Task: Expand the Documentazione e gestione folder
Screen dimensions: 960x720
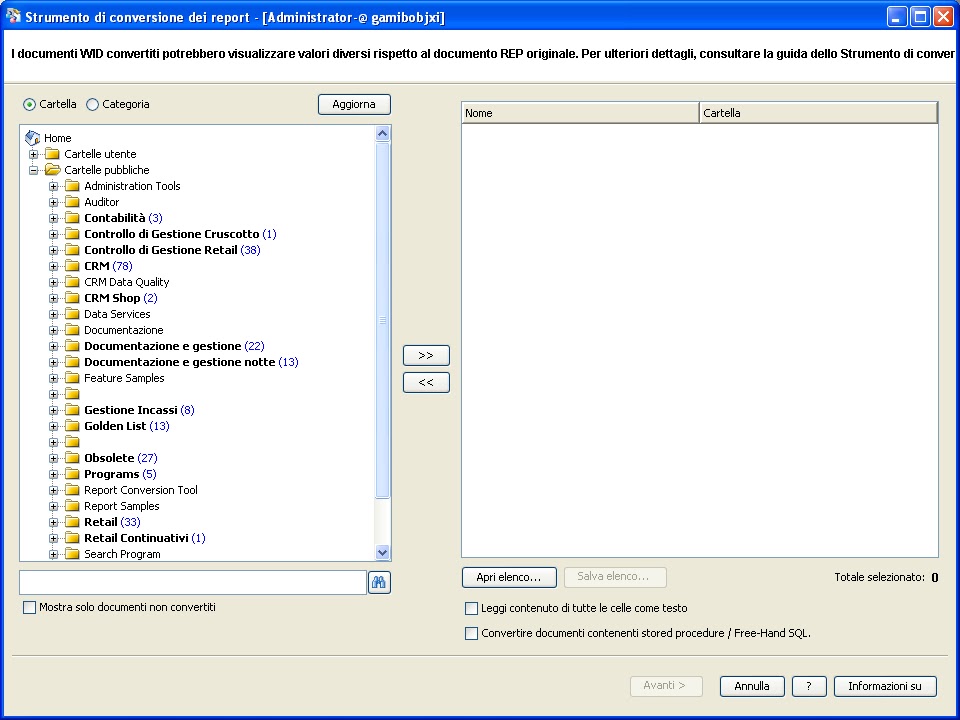Action: [x=53, y=345]
